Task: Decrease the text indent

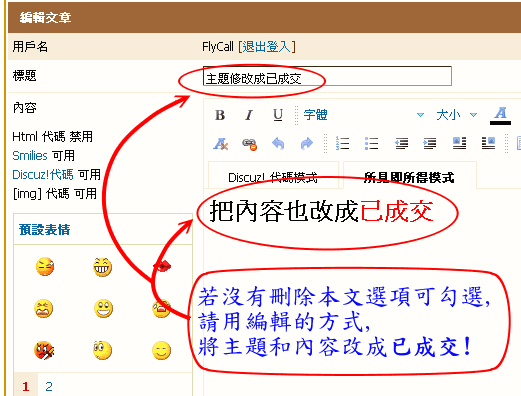Action: point(401,143)
